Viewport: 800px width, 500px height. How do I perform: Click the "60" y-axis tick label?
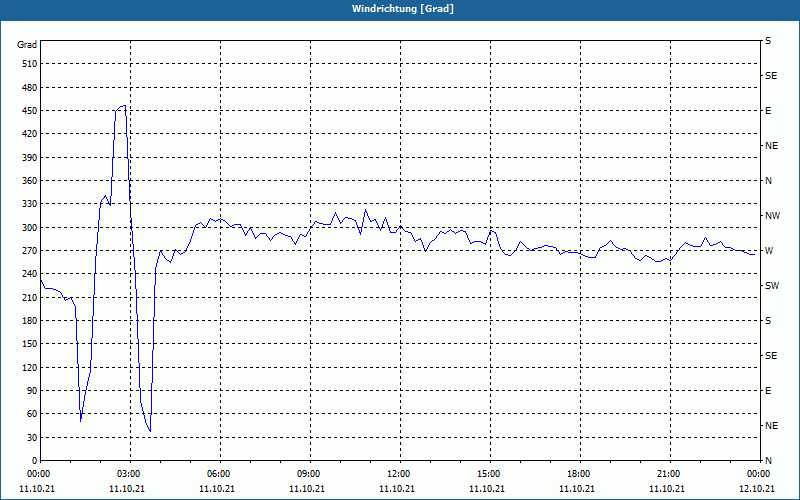32,414
